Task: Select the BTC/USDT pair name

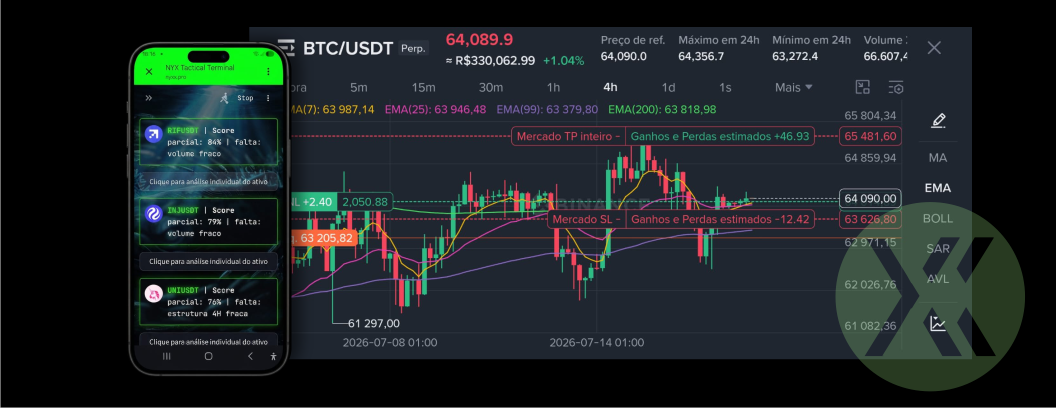Action: pos(348,48)
